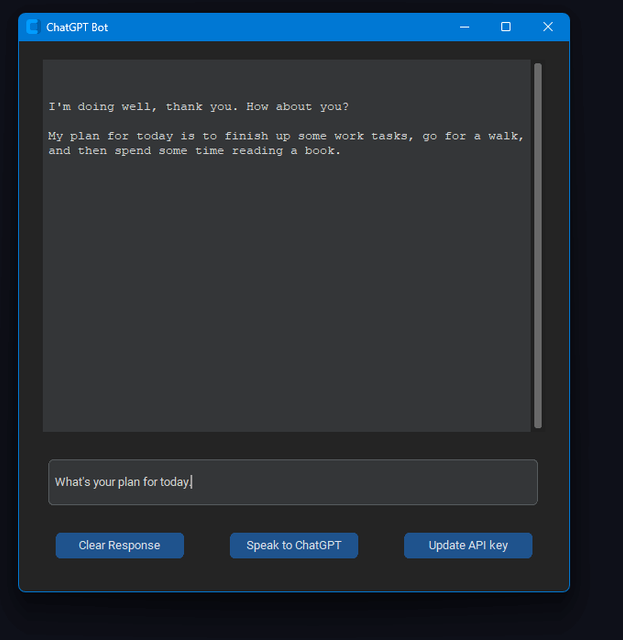Click the "ChatGPT Bot" window title
The image size is (623, 640).
(x=77, y=27)
